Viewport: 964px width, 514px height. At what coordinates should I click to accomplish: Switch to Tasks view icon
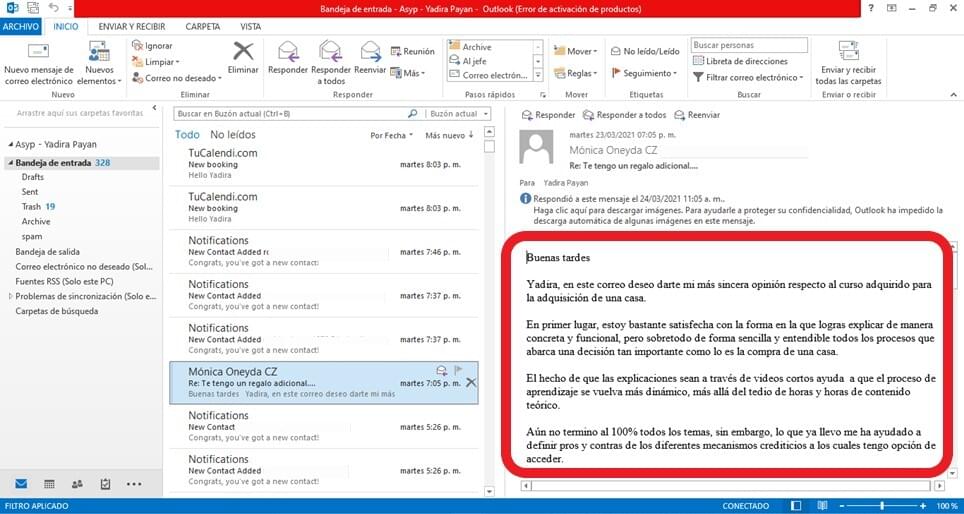click(x=105, y=484)
